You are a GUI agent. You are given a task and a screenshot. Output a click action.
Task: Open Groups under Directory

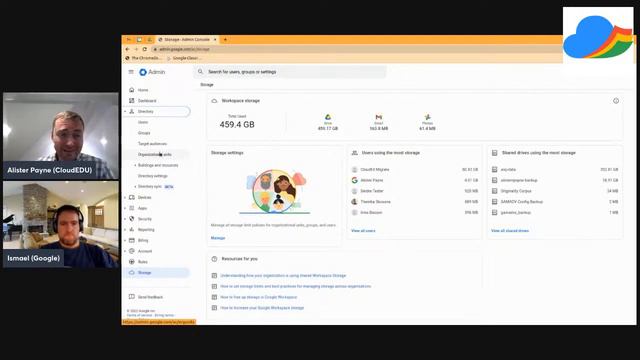coord(144,133)
